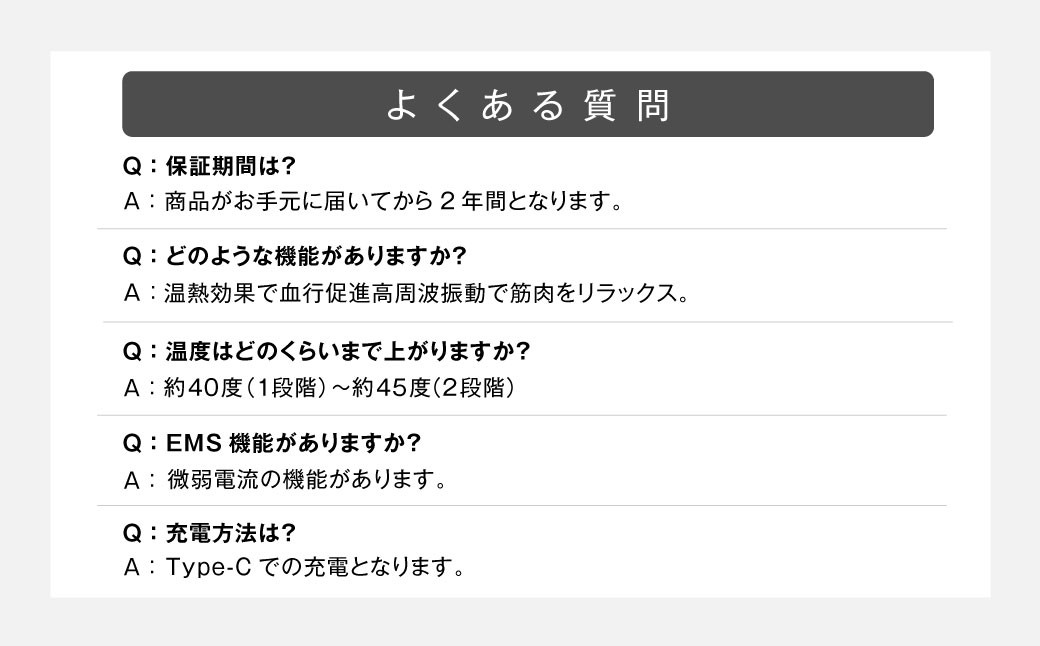
Task: Select the question 保証期間は?
Action: (x=230, y=165)
